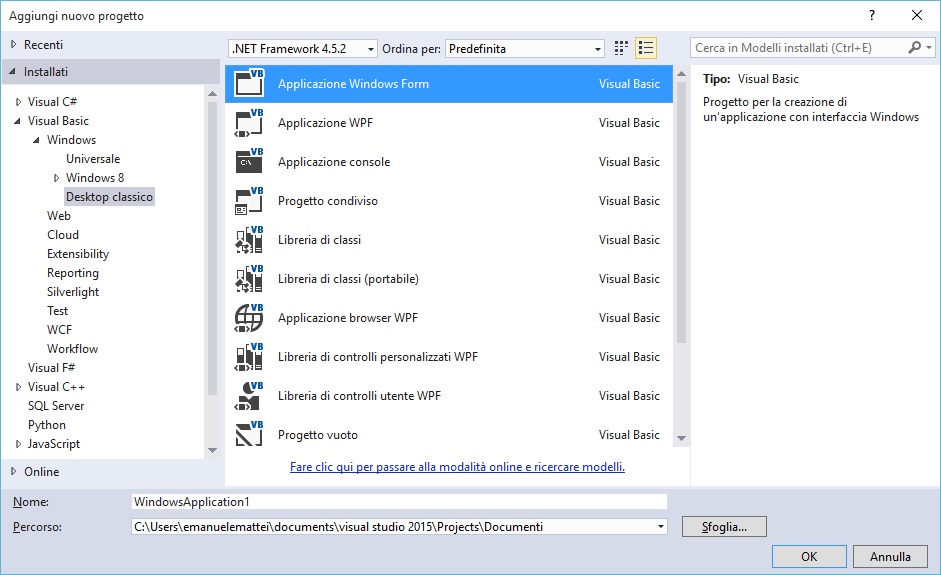941x575 pixels.
Task: Click the template list scroll down arrow
Action: tap(681, 438)
